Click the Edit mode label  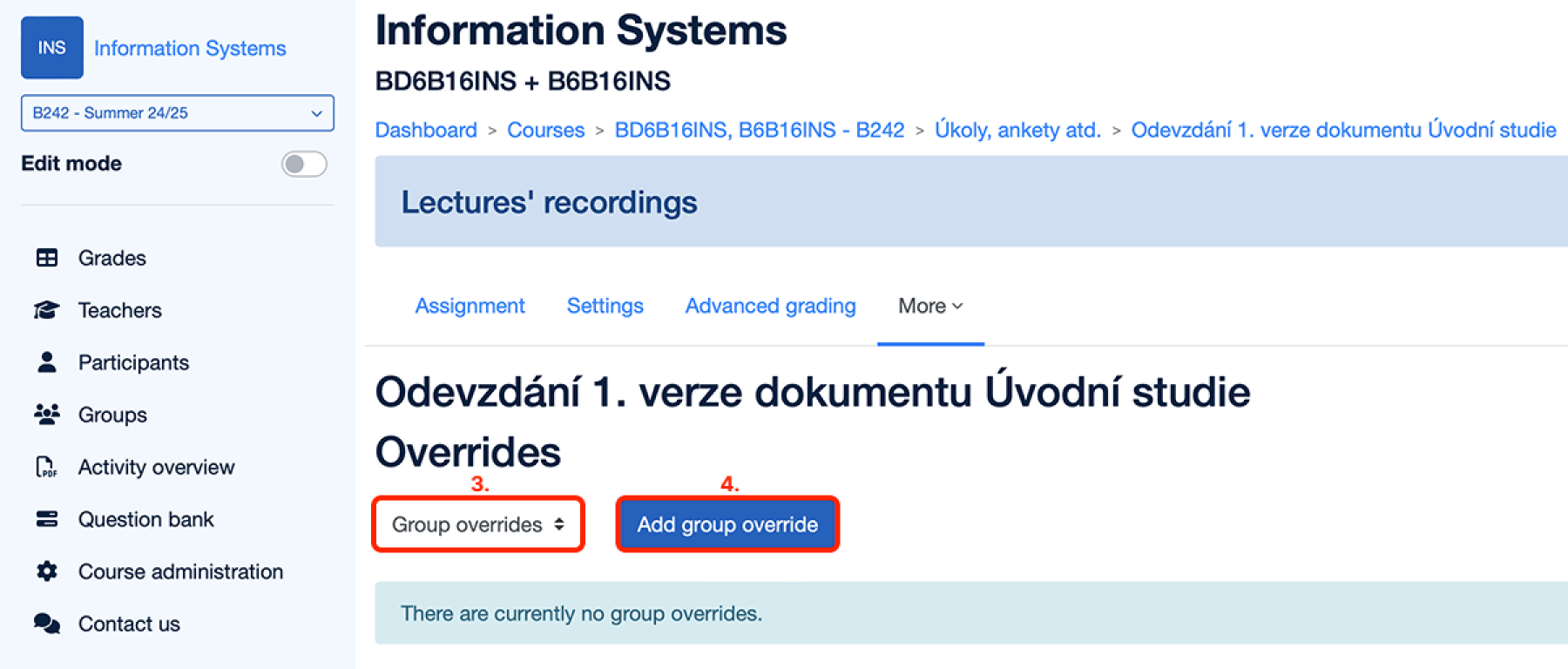point(71,164)
